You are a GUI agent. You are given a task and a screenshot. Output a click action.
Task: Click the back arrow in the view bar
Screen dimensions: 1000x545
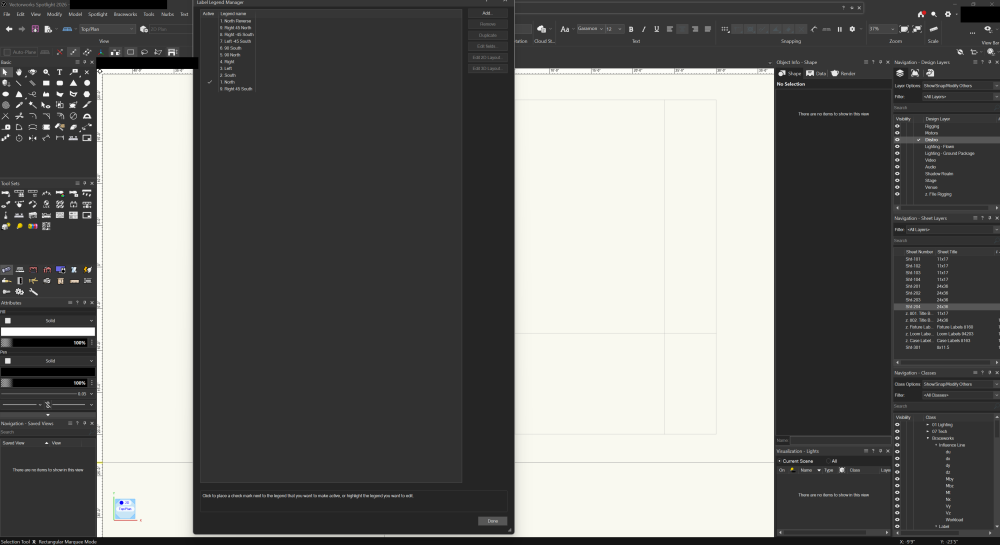pyautogui.click(x=8, y=29)
